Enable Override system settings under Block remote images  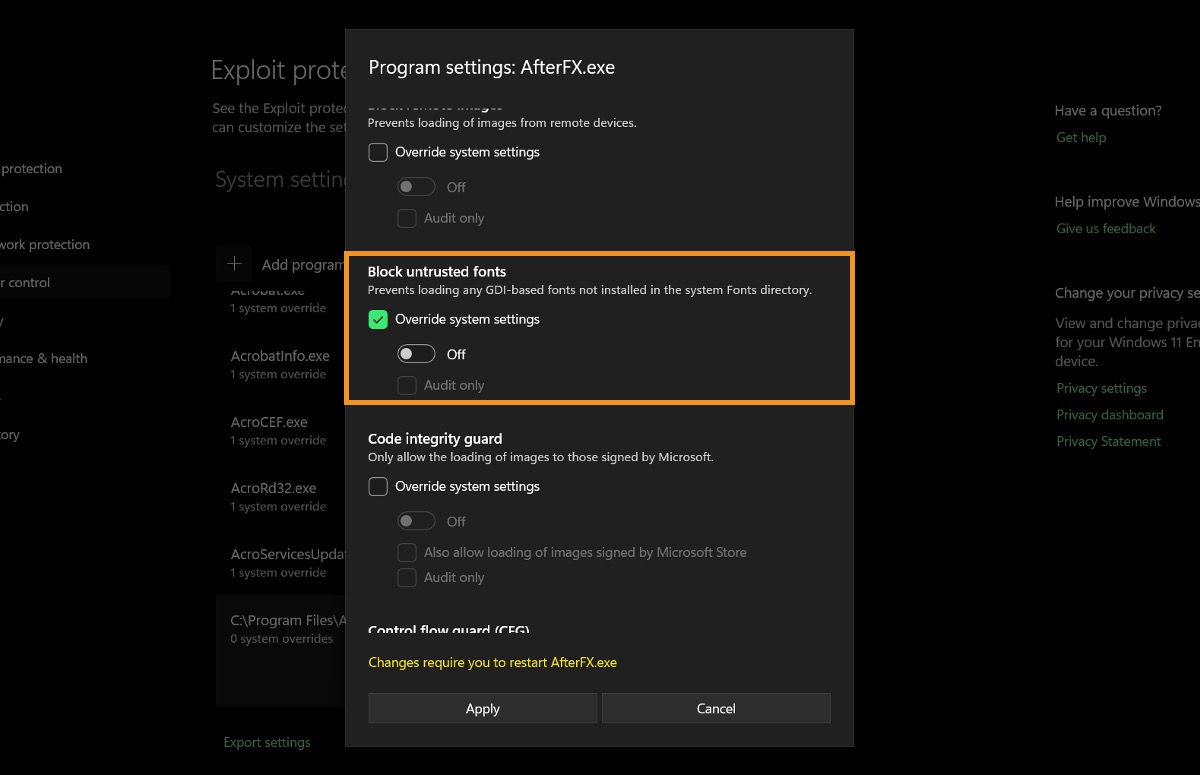(378, 152)
